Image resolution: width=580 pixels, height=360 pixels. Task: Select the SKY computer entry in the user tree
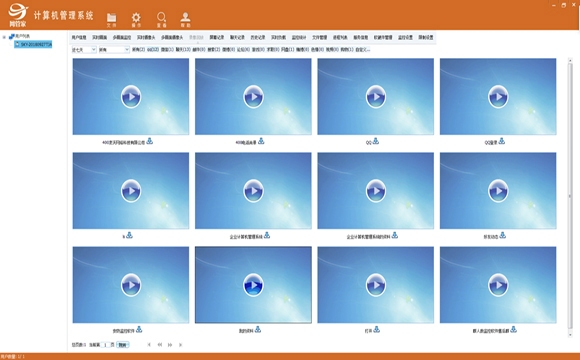33,44
